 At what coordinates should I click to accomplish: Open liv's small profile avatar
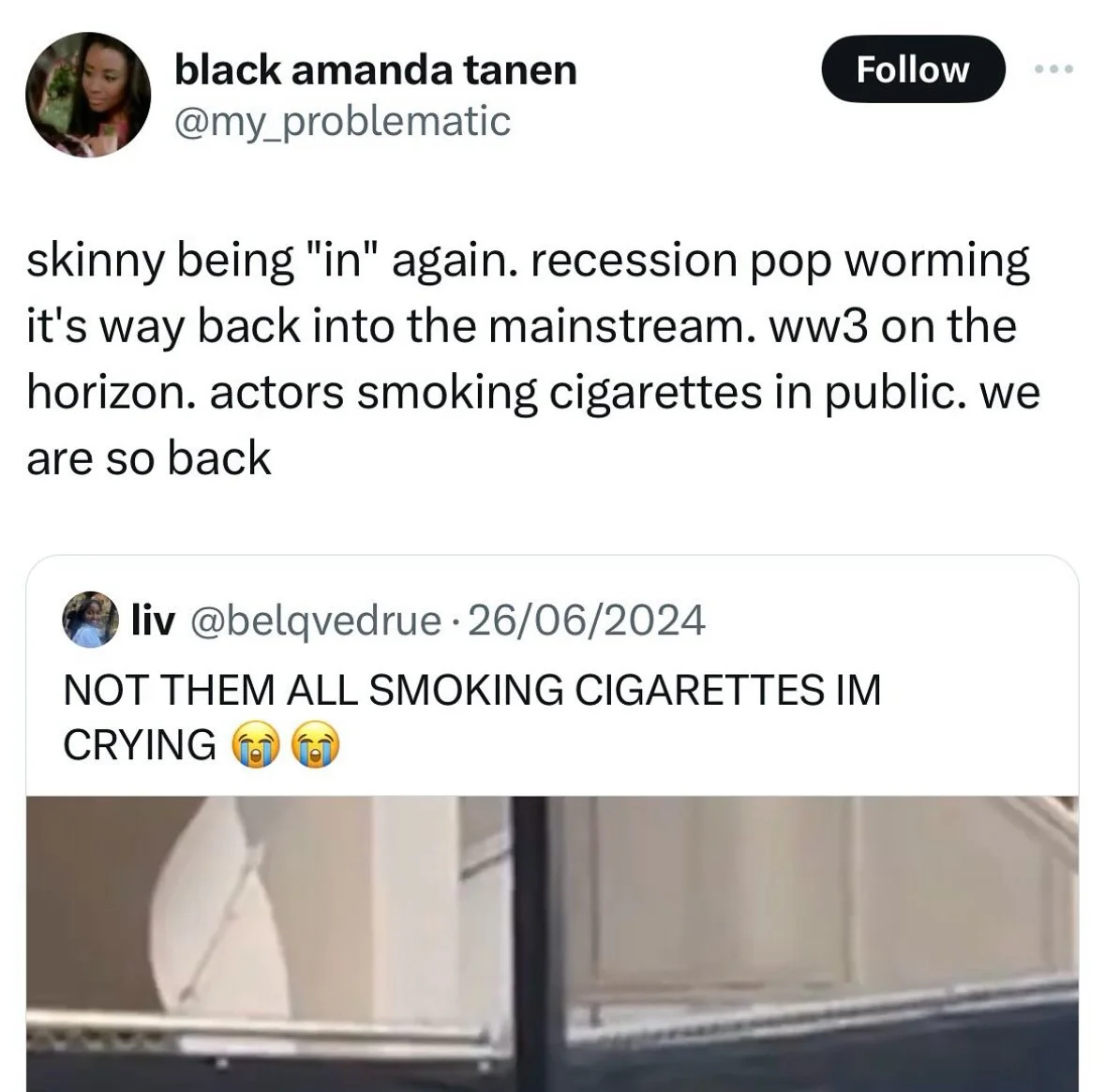pyautogui.click(x=90, y=619)
